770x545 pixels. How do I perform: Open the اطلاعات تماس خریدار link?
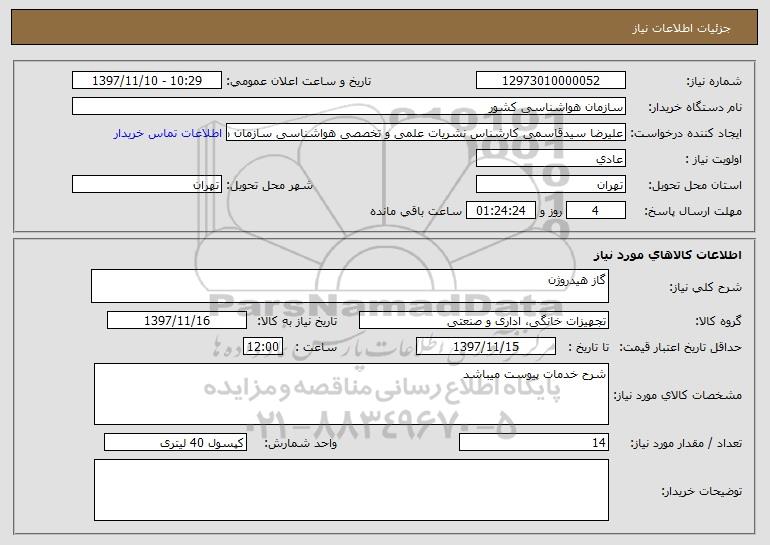pyautogui.click(x=168, y=133)
